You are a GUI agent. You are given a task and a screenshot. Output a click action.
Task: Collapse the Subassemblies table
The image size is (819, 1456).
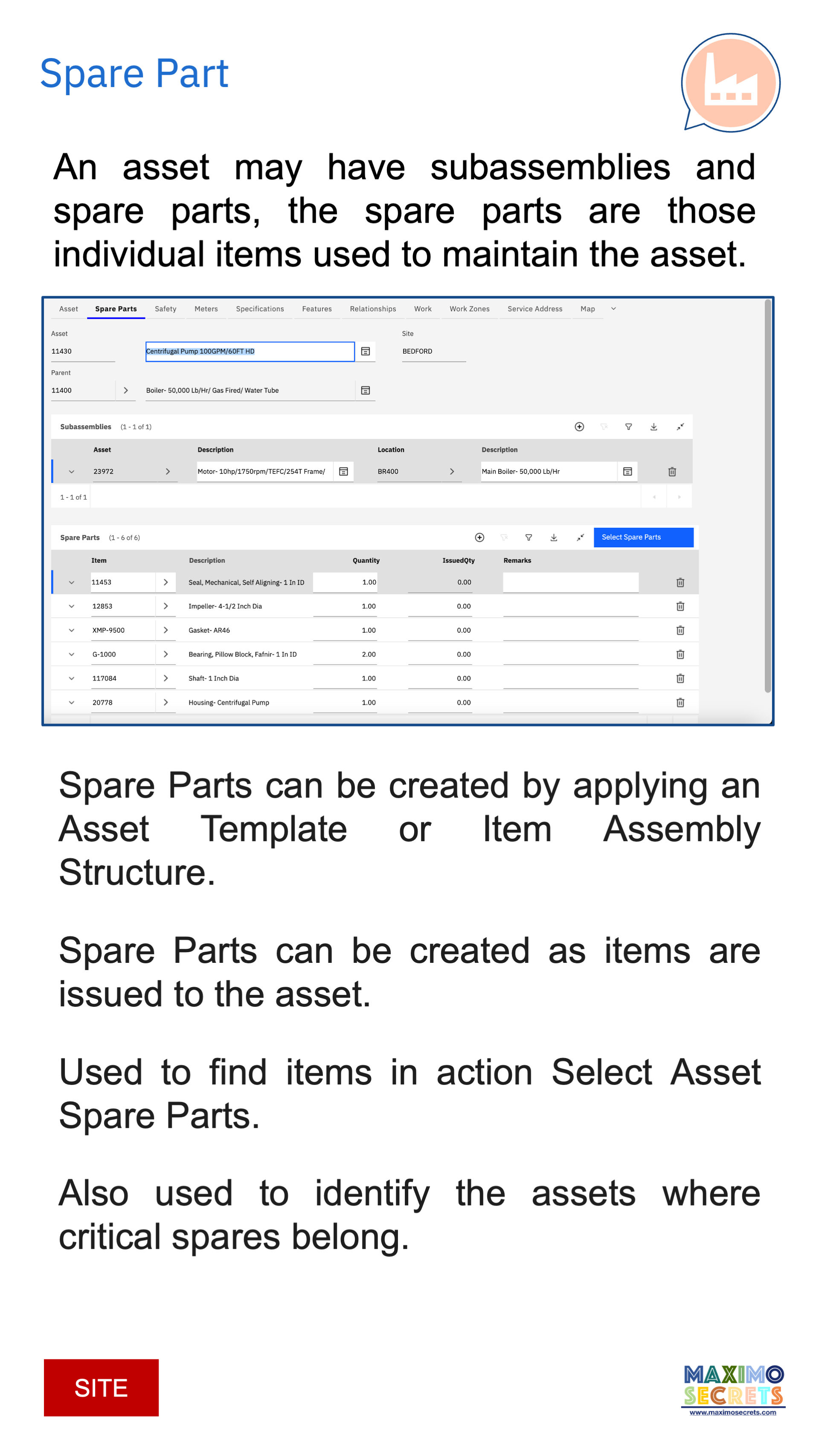(680, 427)
